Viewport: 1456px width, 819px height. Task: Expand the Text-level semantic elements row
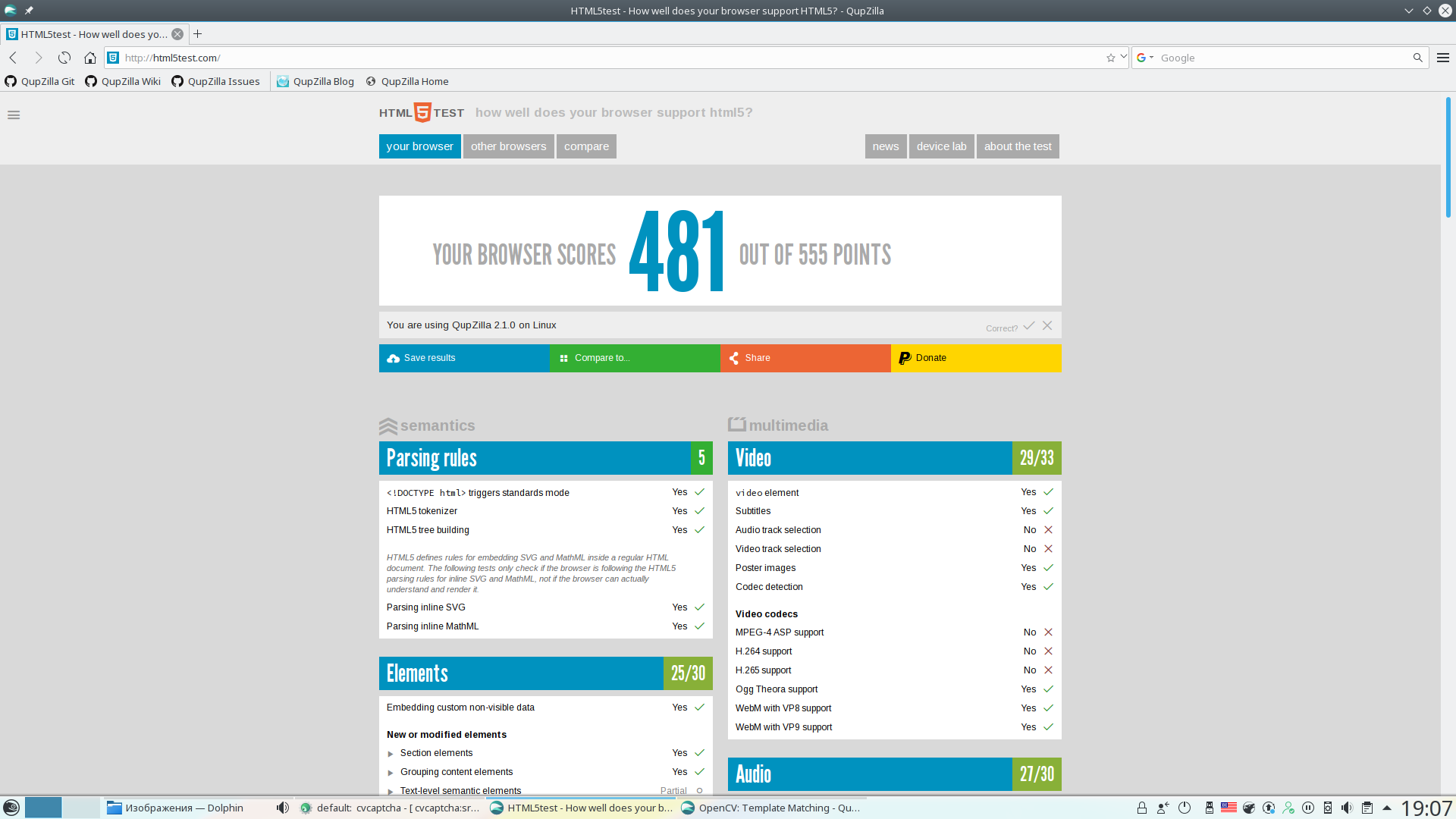tap(546, 790)
